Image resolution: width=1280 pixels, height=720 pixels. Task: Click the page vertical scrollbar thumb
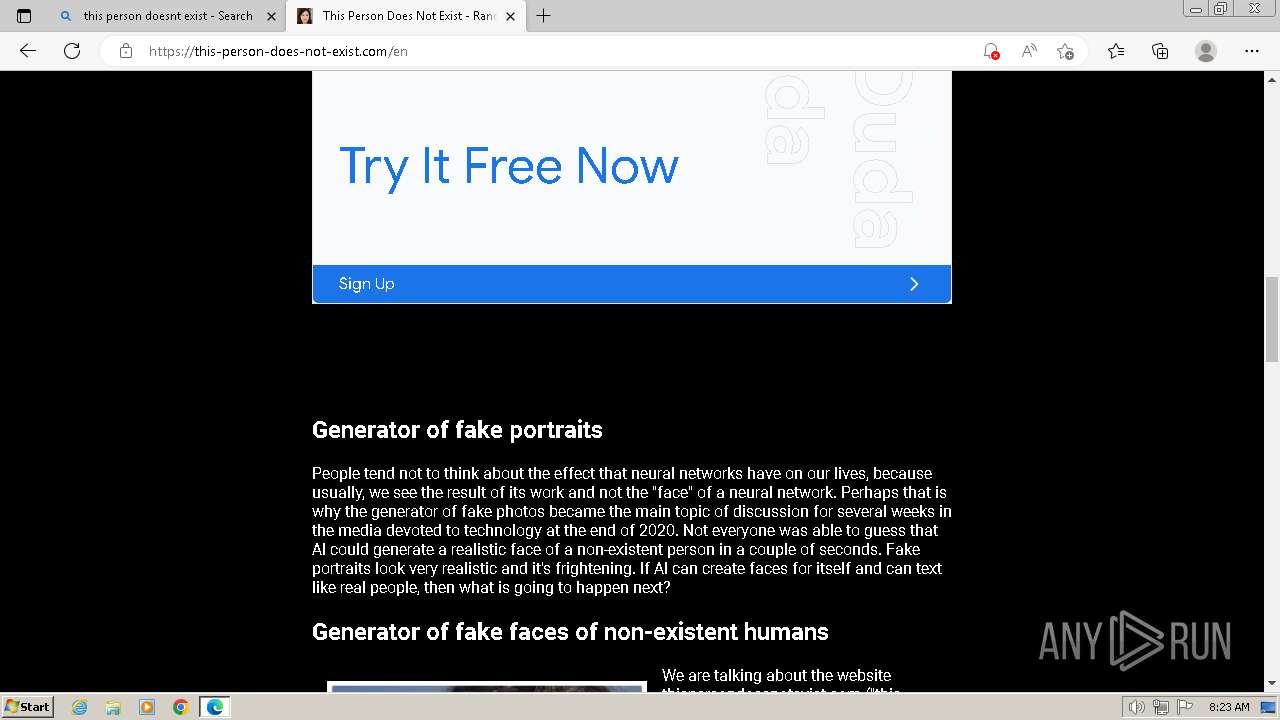(1272, 318)
